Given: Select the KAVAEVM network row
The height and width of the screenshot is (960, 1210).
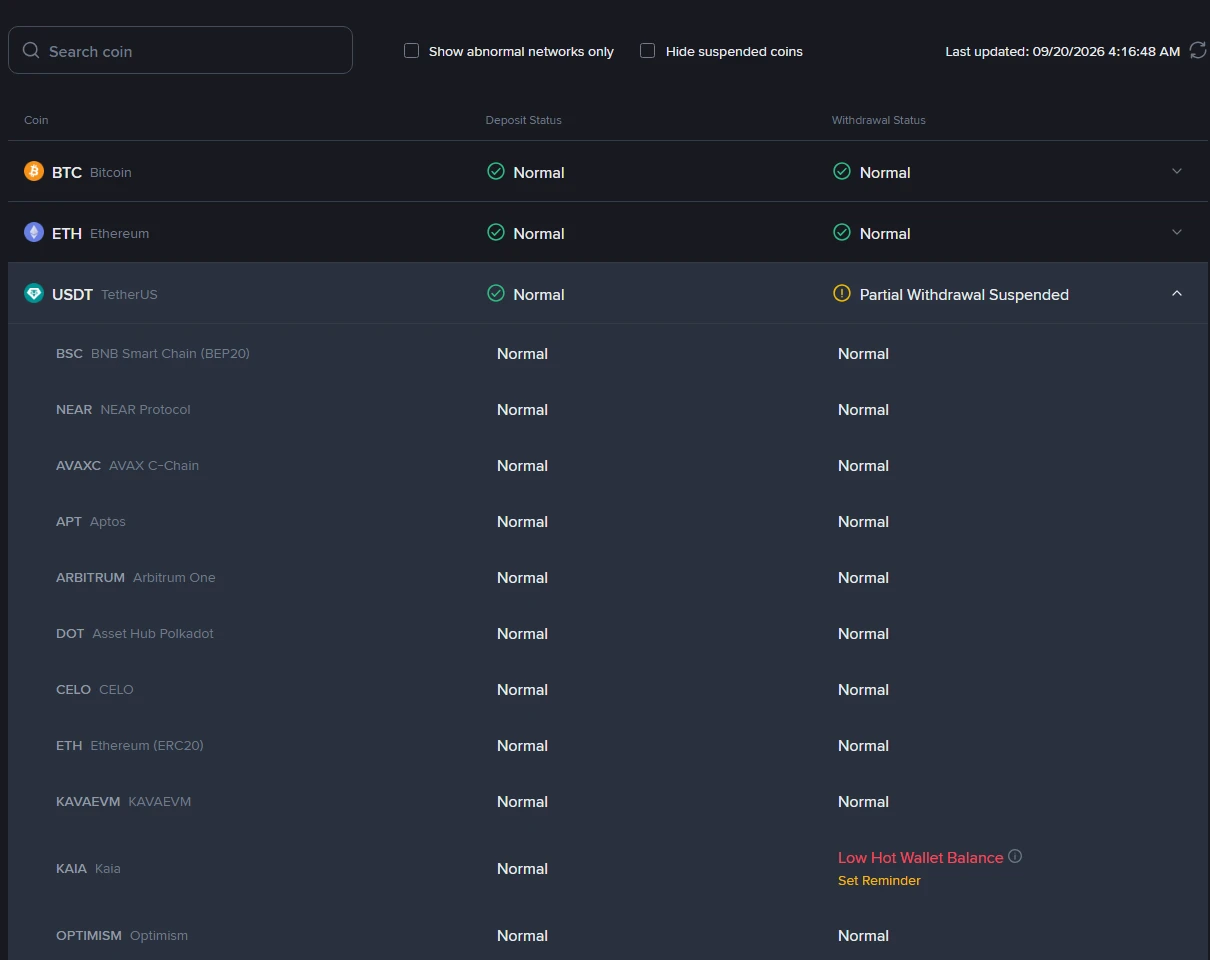Looking at the screenshot, I should [608, 801].
